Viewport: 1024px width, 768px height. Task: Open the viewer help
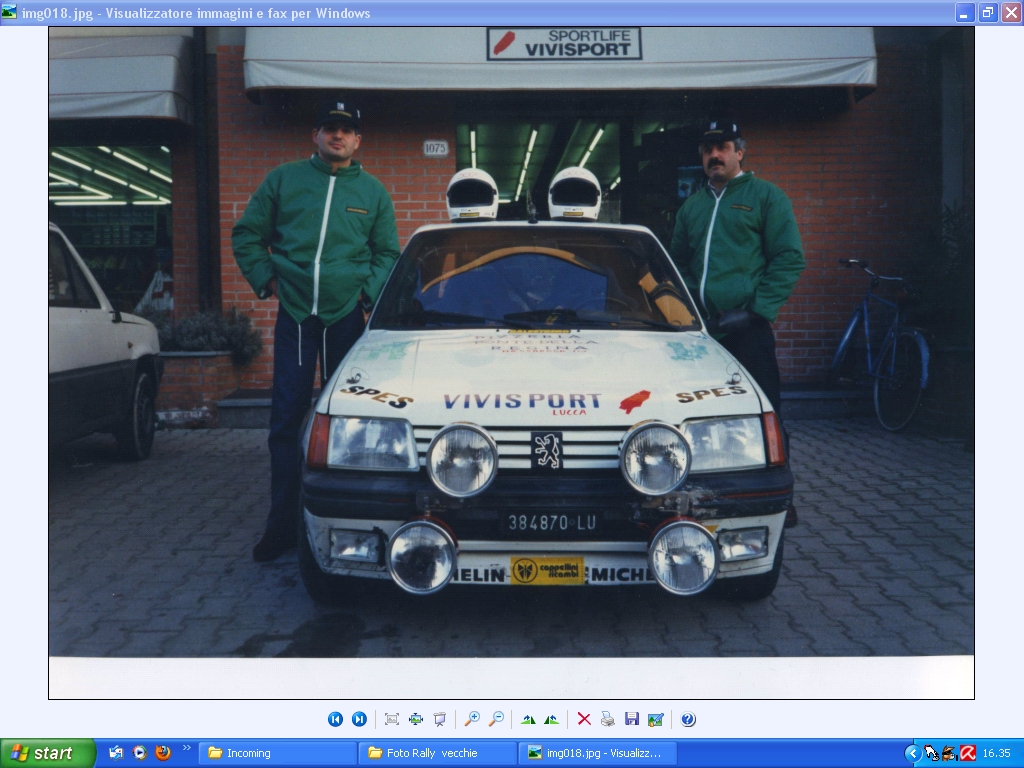pyautogui.click(x=688, y=719)
